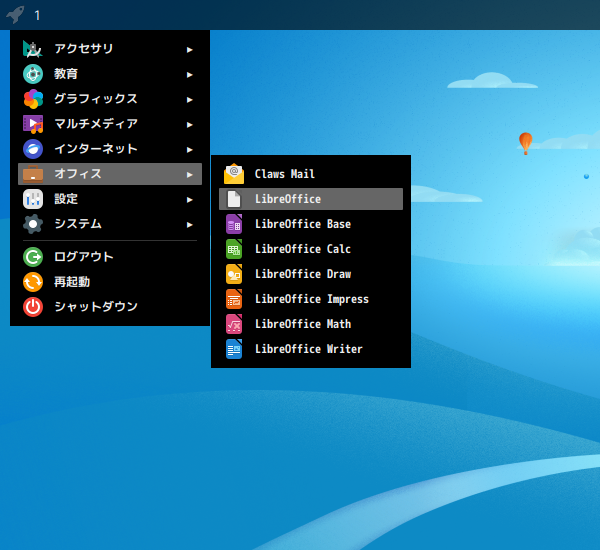Screen dimensions: 600x550
Task: Click the Claws Mail envelope icon
Action: point(234,174)
